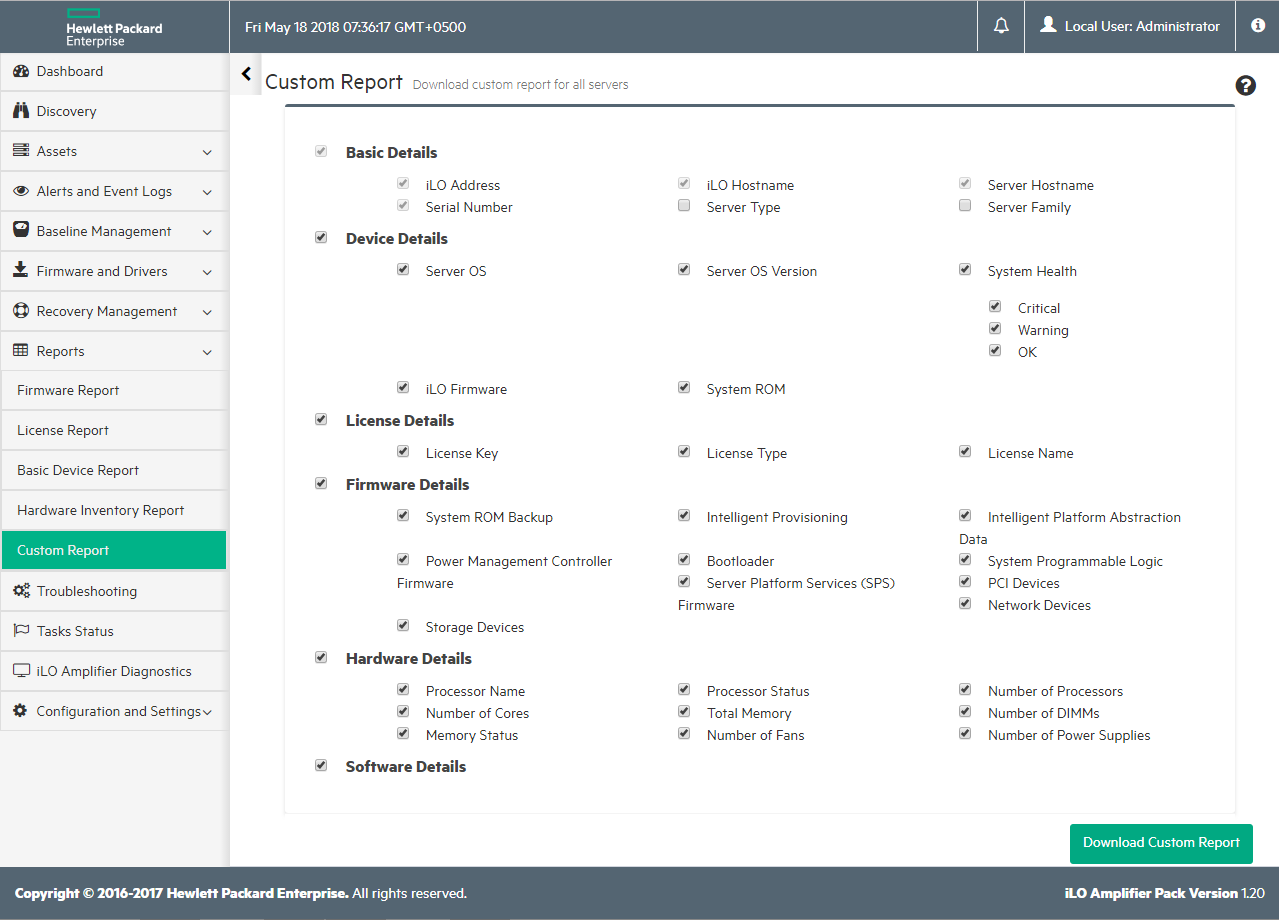This screenshot has width=1279, height=920.
Task: Open the Firmware Report page
Action: pyautogui.click(x=68, y=390)
